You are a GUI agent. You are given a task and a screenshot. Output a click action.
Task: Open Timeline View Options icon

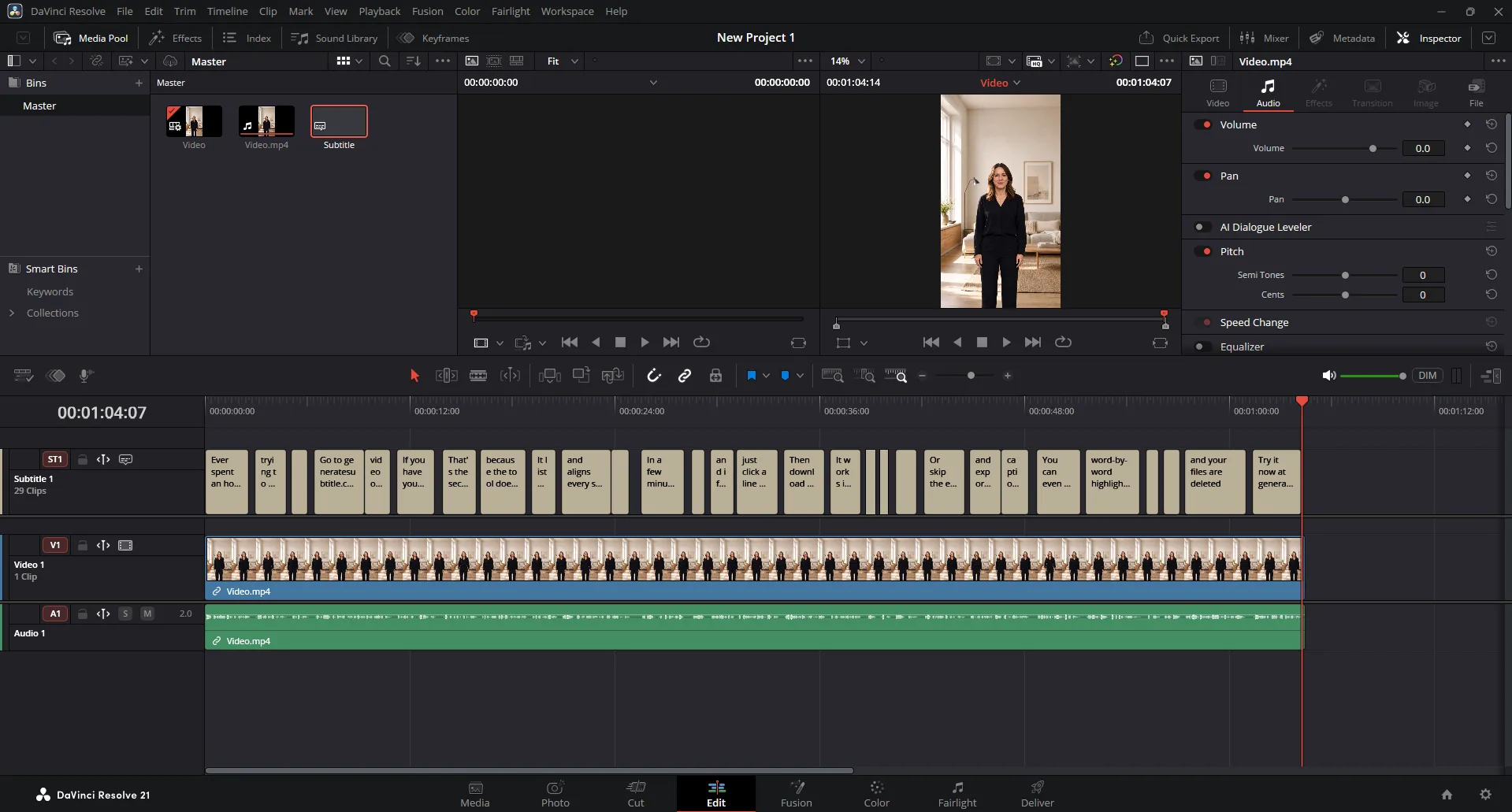click(x=24, y=376)
